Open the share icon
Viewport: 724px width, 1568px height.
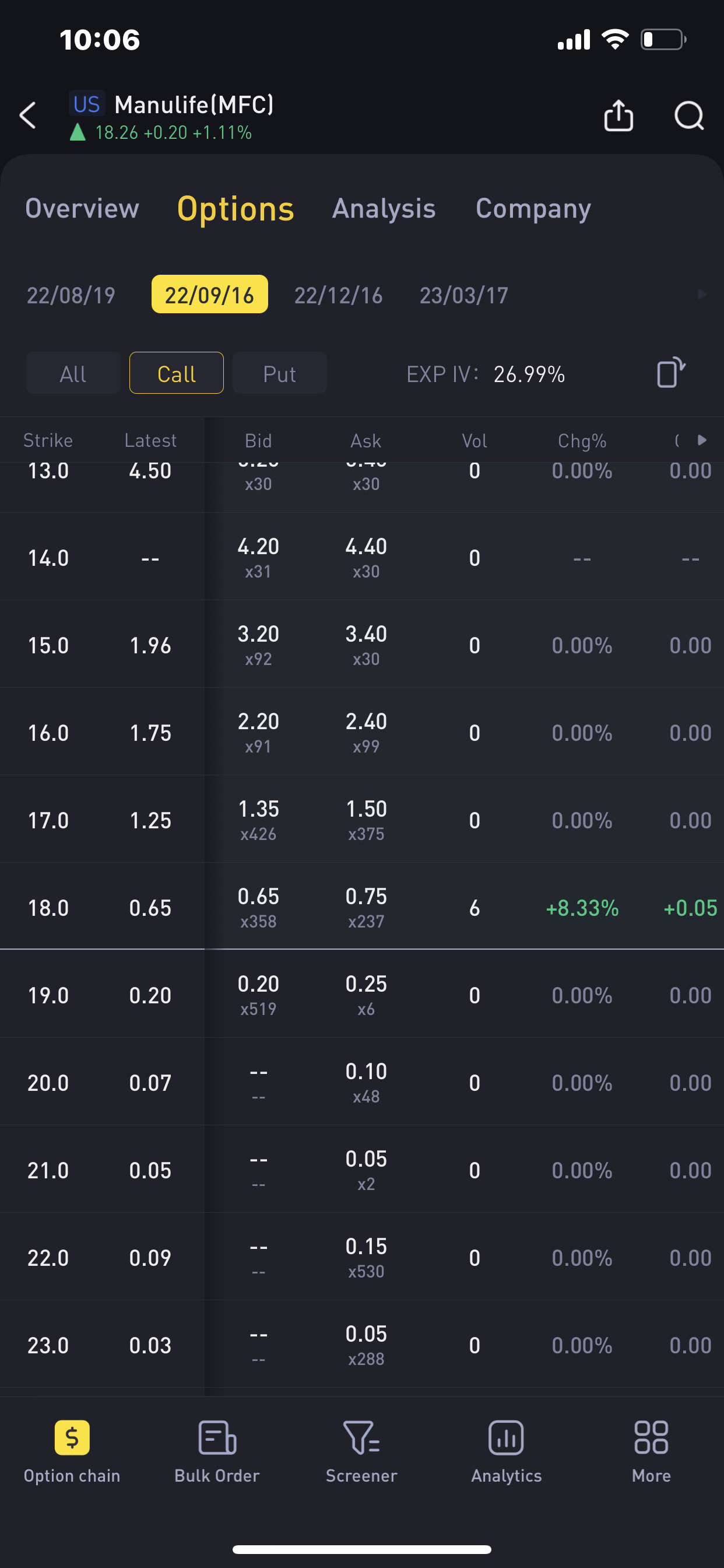point(618,116)
